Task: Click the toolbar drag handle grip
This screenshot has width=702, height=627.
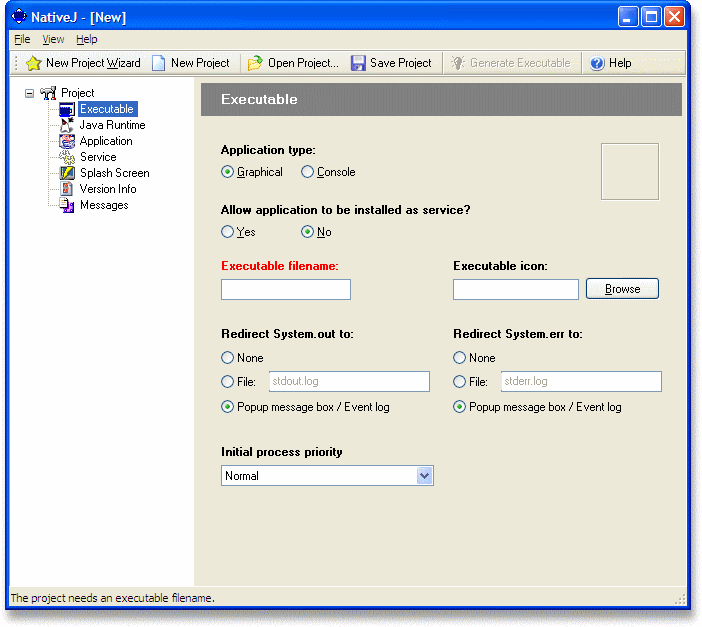Action: [17, 63]
